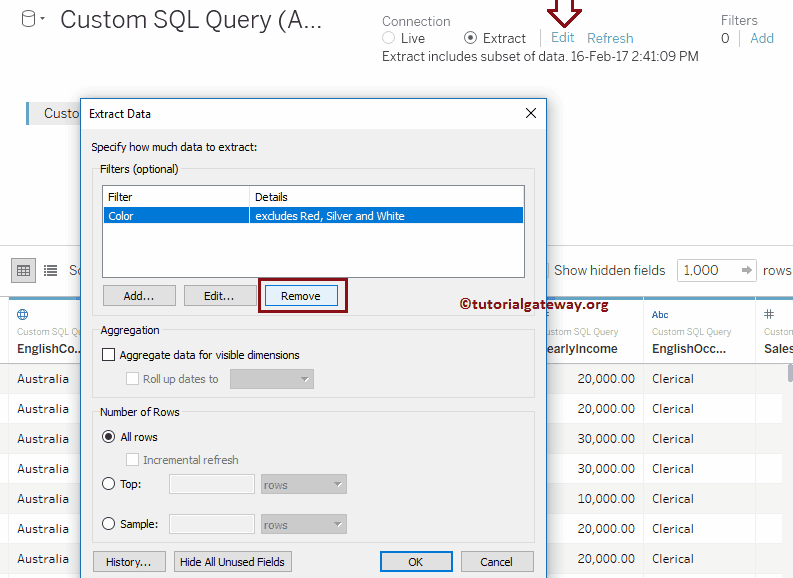Select the Extract connection radio button
The width and height of the screenshot is (793, 578).
pyautogui.click(x=470, y=38)
